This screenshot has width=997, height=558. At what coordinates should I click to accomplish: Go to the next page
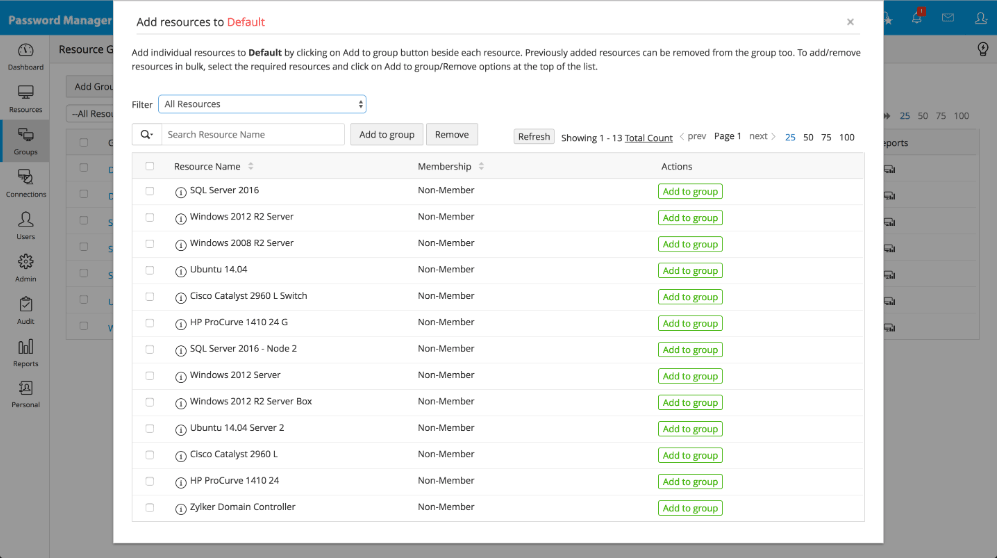762,137
